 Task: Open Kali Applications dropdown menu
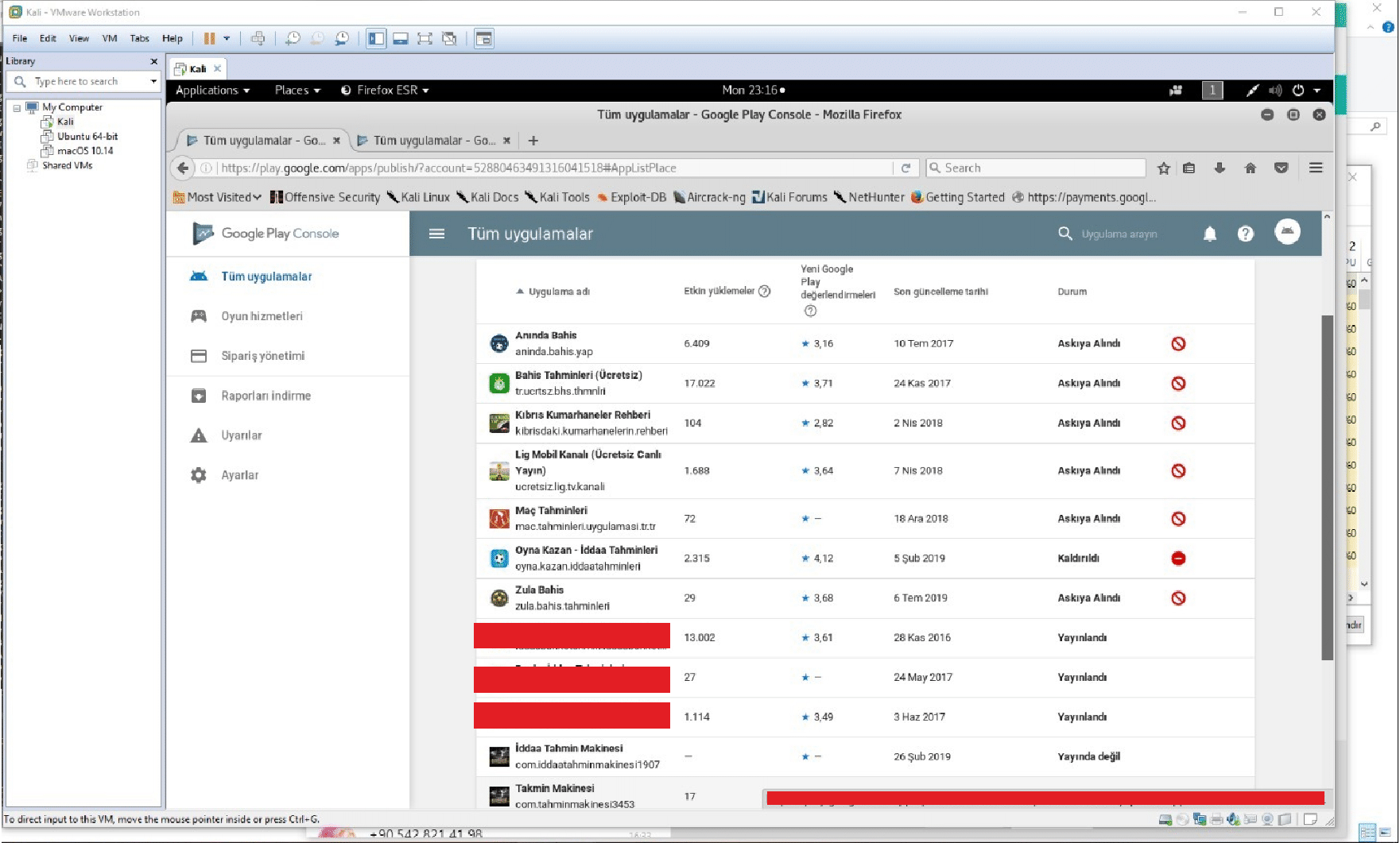[212, 91]
